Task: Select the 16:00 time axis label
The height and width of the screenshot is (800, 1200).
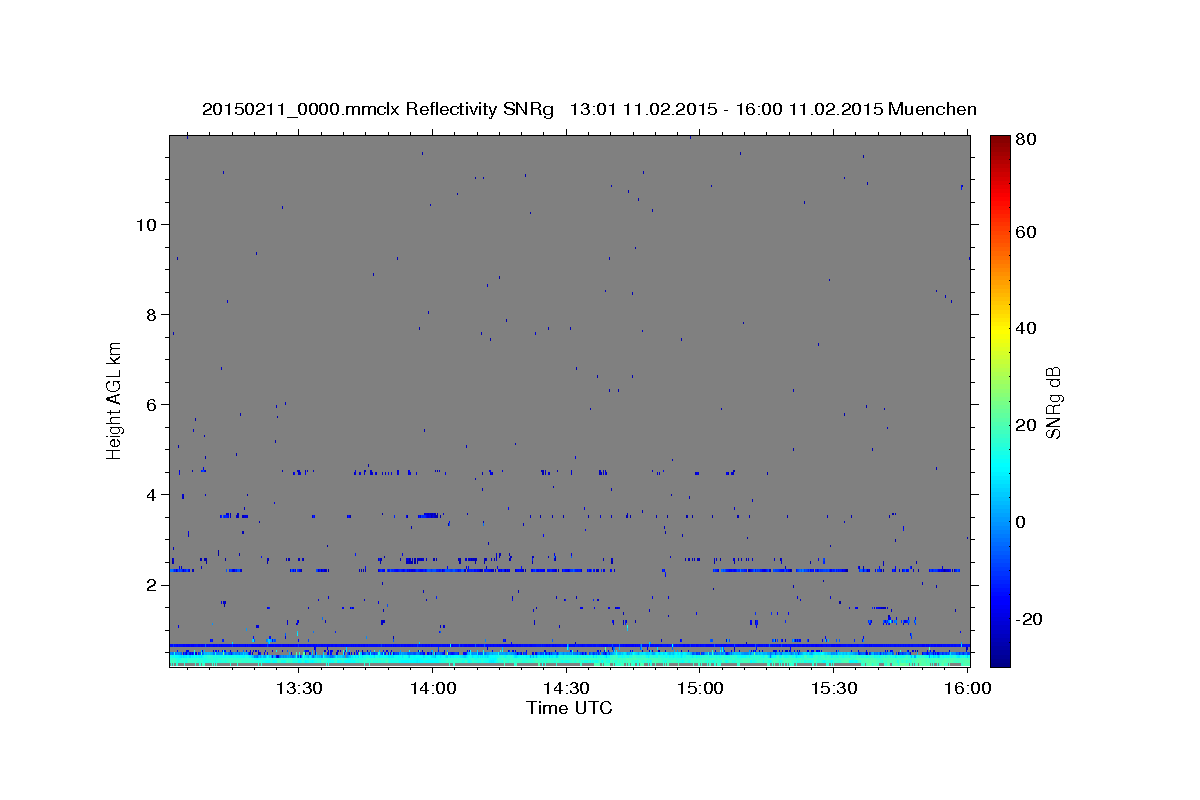Action: point(968,688)
